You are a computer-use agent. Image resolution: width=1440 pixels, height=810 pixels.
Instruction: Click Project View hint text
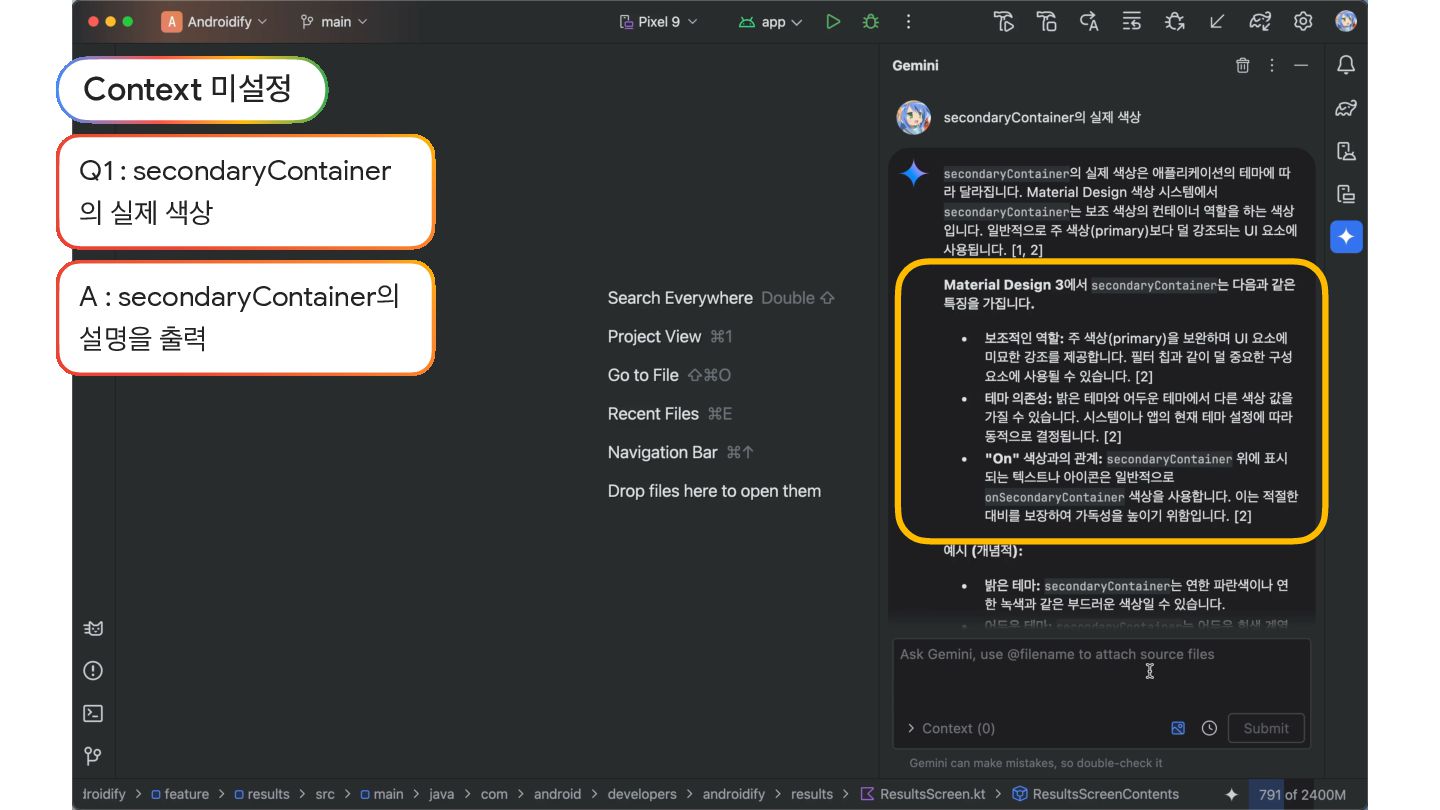[x=654, y=336]
